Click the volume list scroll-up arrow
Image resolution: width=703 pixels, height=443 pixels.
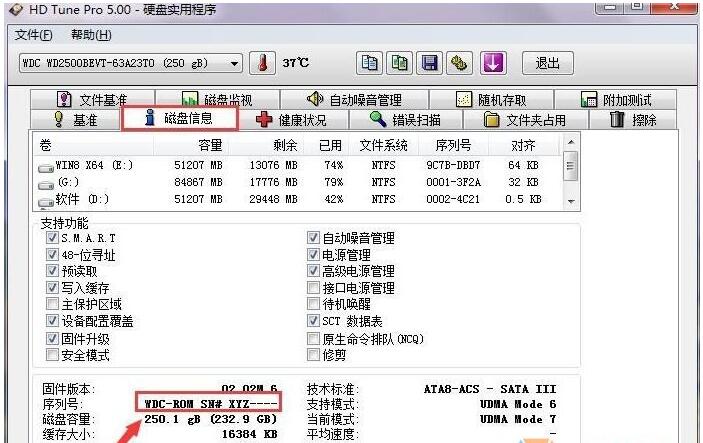(x=570, y=142)
